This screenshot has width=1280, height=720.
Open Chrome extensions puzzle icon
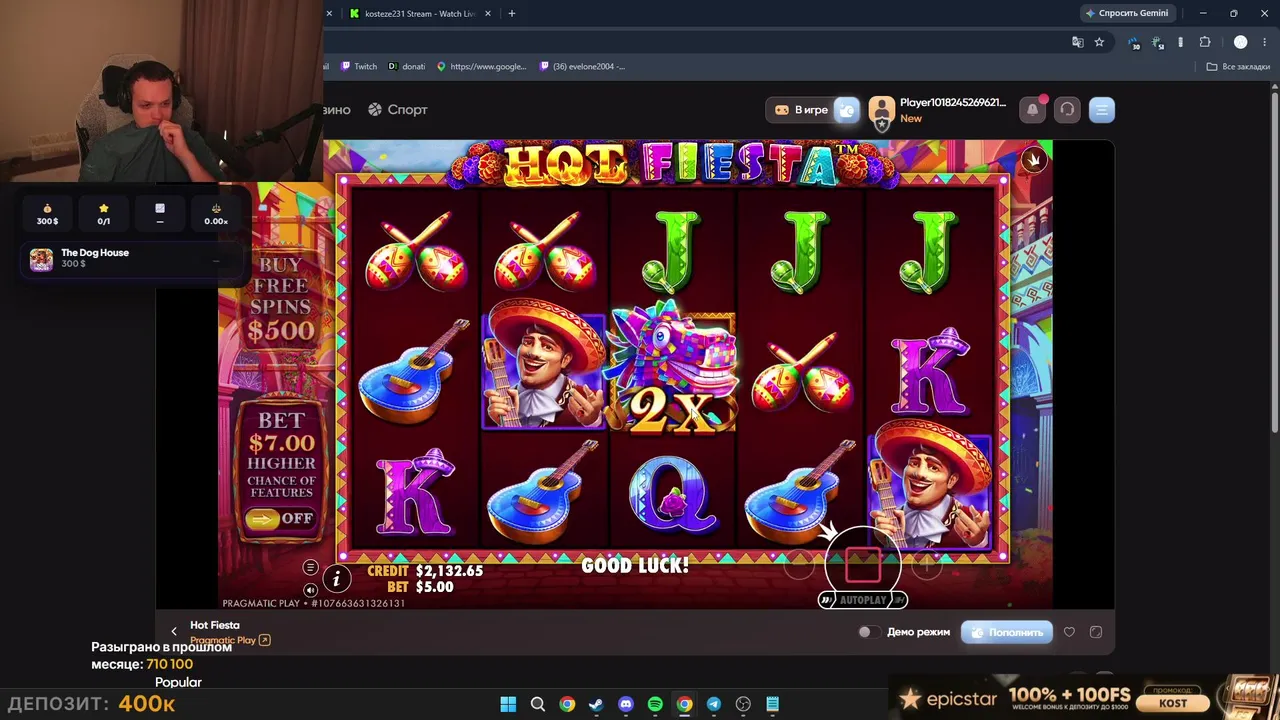click(1205, 42)
